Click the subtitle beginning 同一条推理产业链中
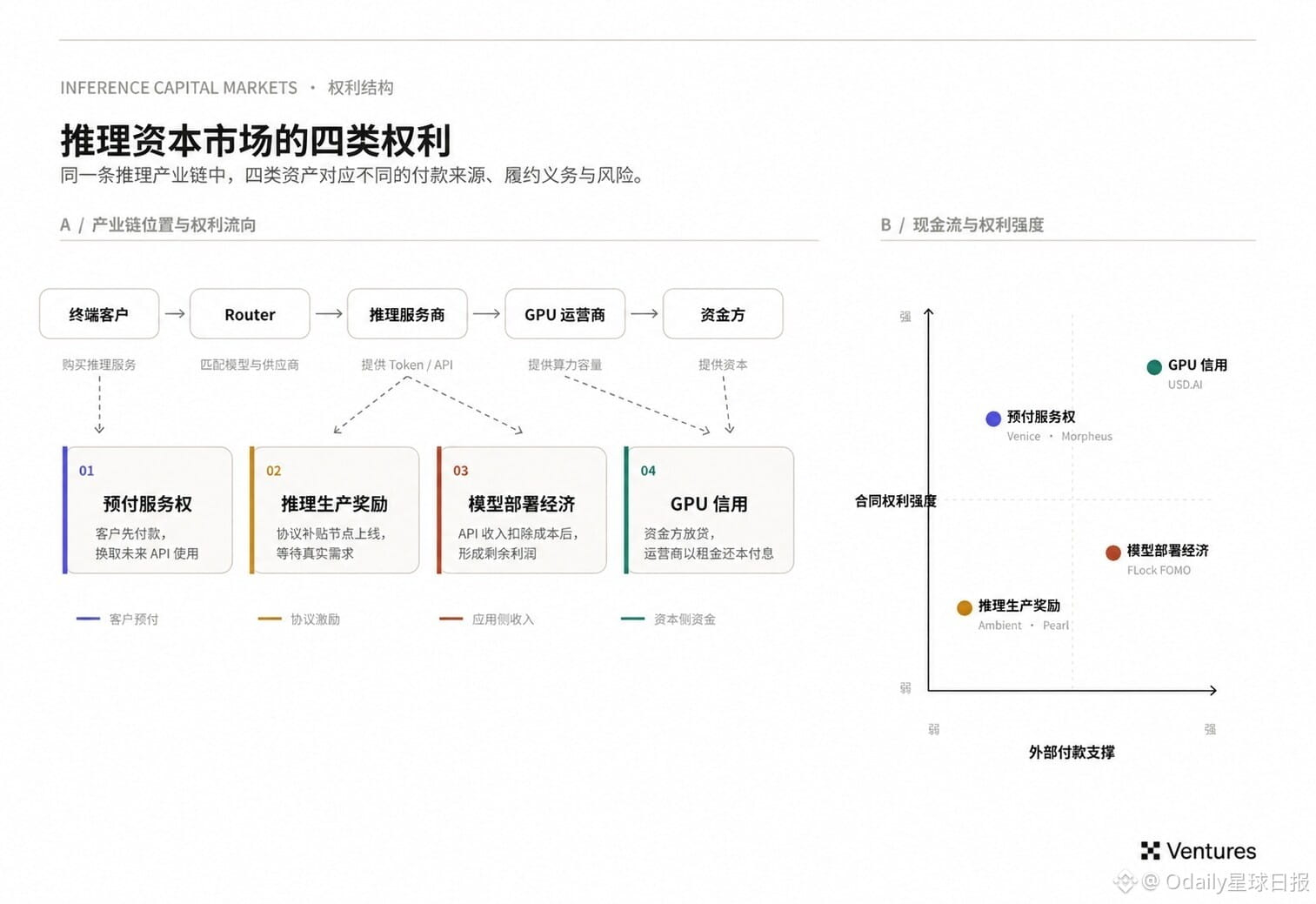The width and height of the screenshot is (1316, 904). coord(355,175)
